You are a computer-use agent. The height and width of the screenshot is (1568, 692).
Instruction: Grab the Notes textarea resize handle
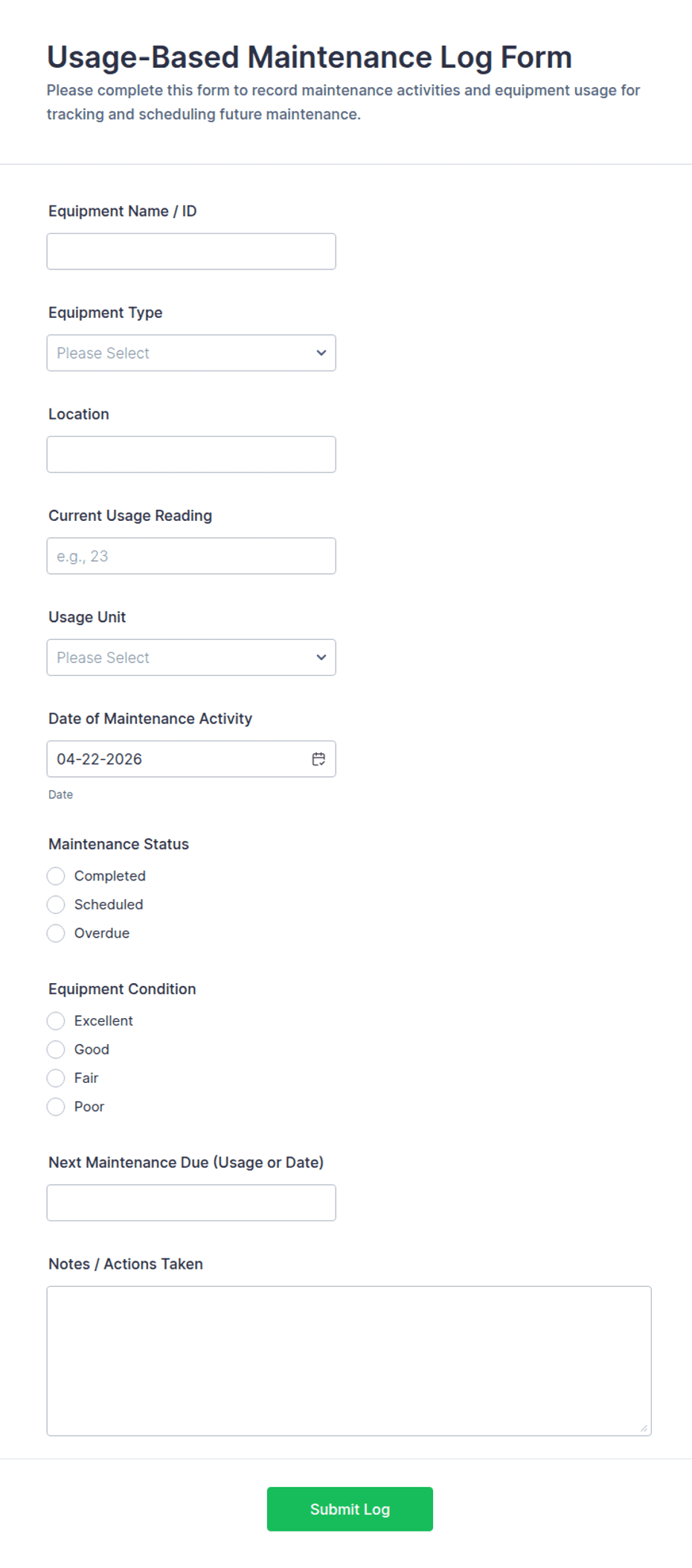click(x=644, y=1428)
